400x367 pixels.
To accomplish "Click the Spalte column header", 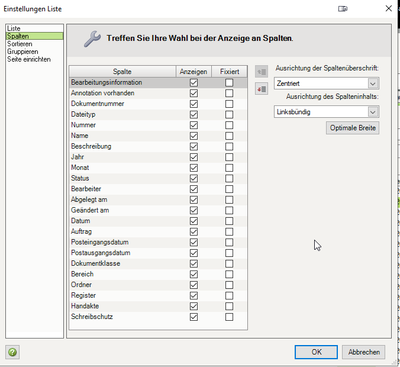I will 122,72.
